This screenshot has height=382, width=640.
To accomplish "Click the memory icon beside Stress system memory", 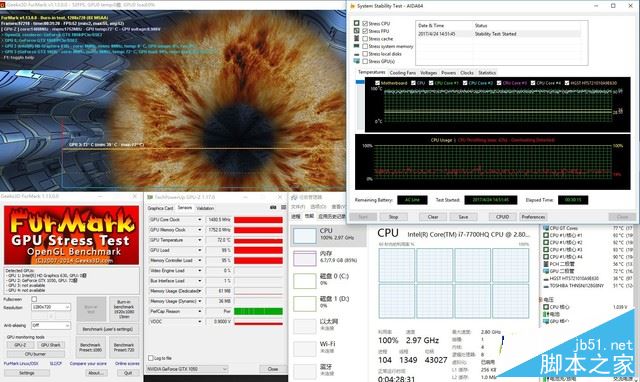I will click(x=357, y=46).
